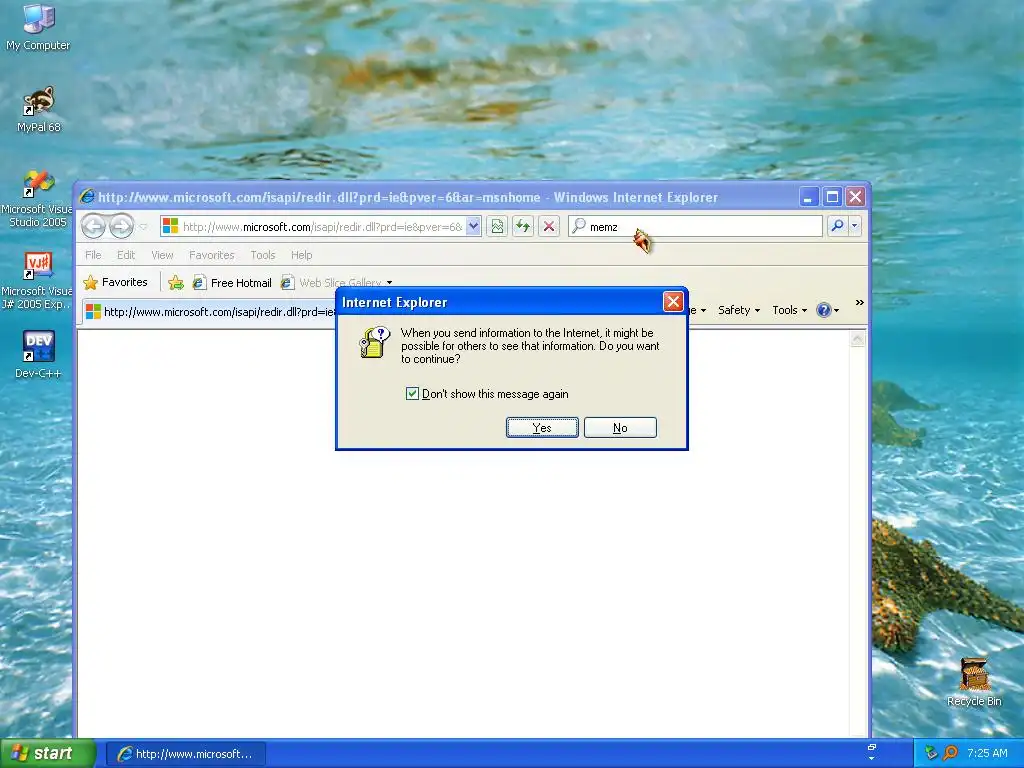The width and height of the screenshot is (1024, 768).
Task: Open the Tools menu in menu bar
Action: [263, 255]
